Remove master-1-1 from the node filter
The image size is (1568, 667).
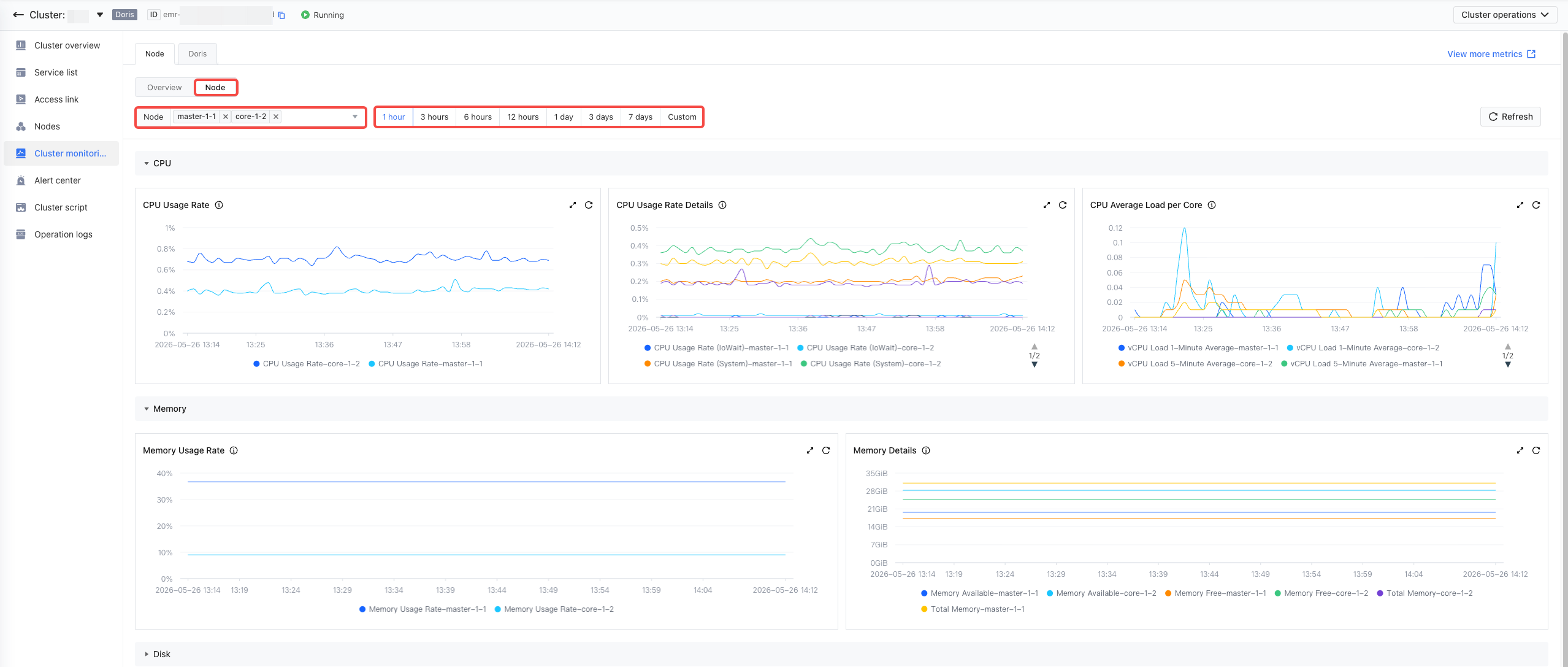pyautogui.click(x=226, y=117)
